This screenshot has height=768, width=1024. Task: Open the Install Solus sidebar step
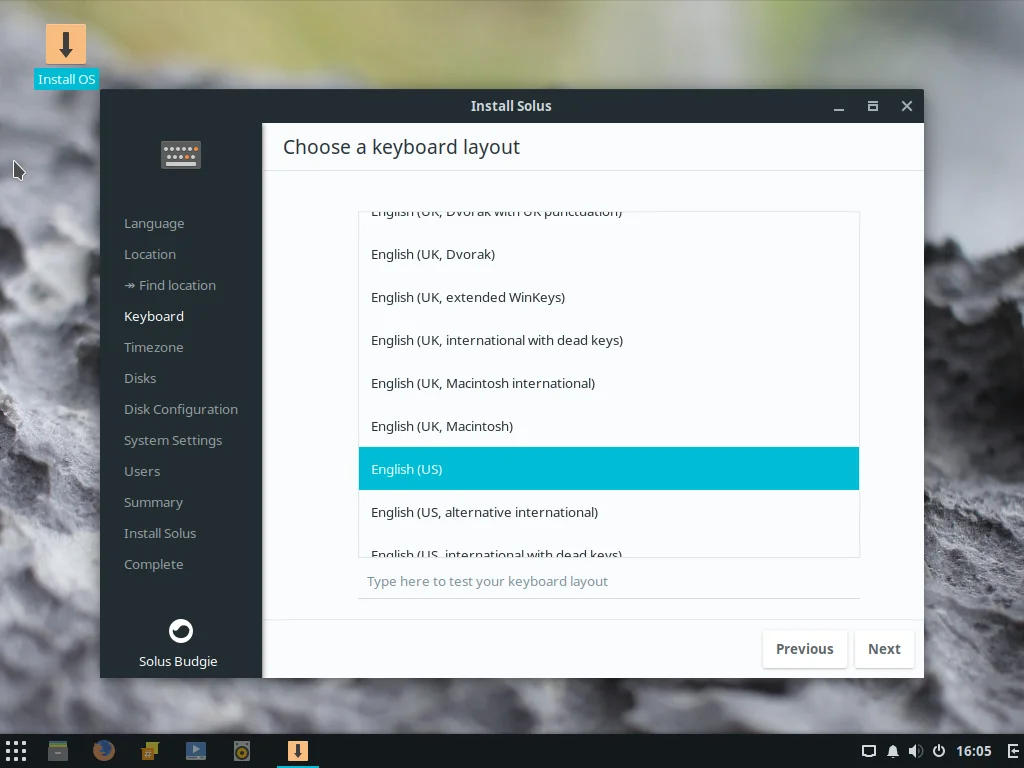(160, 534)
